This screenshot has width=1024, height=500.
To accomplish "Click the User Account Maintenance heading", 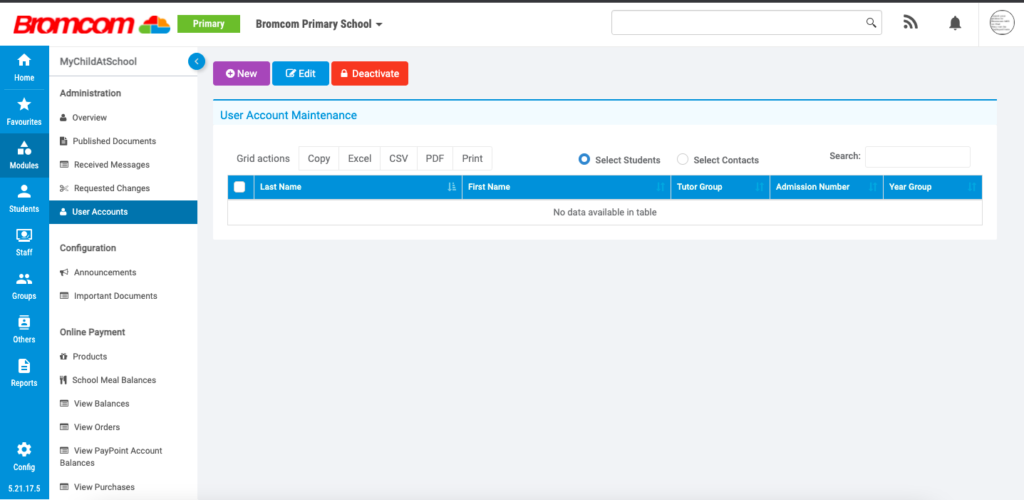I will pyautogui.click(x=288, y=116).
